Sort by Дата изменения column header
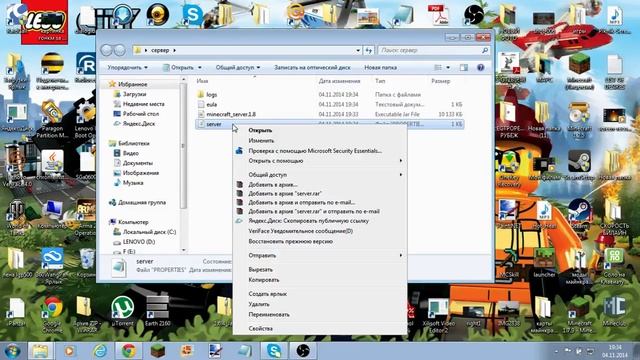 (x=339, y=81)
